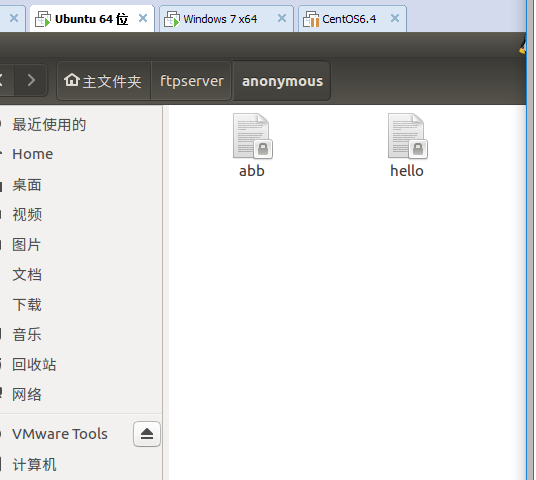Close the Ubuntu 64 位 tab
Image resolution: width=536 pixels, height=480 pixels.
click(143, 18)
